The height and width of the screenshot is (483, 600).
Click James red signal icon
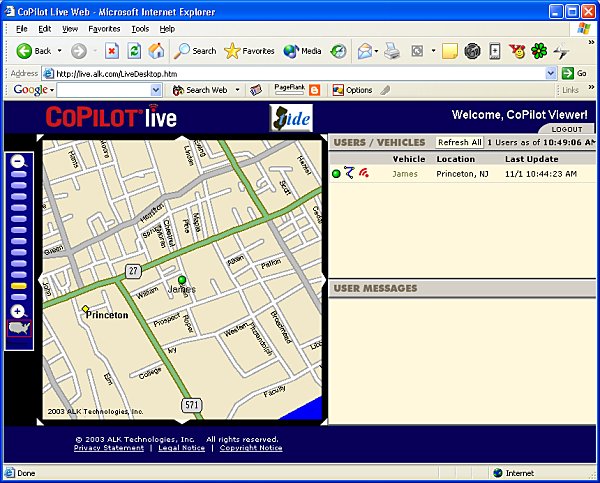364,173
